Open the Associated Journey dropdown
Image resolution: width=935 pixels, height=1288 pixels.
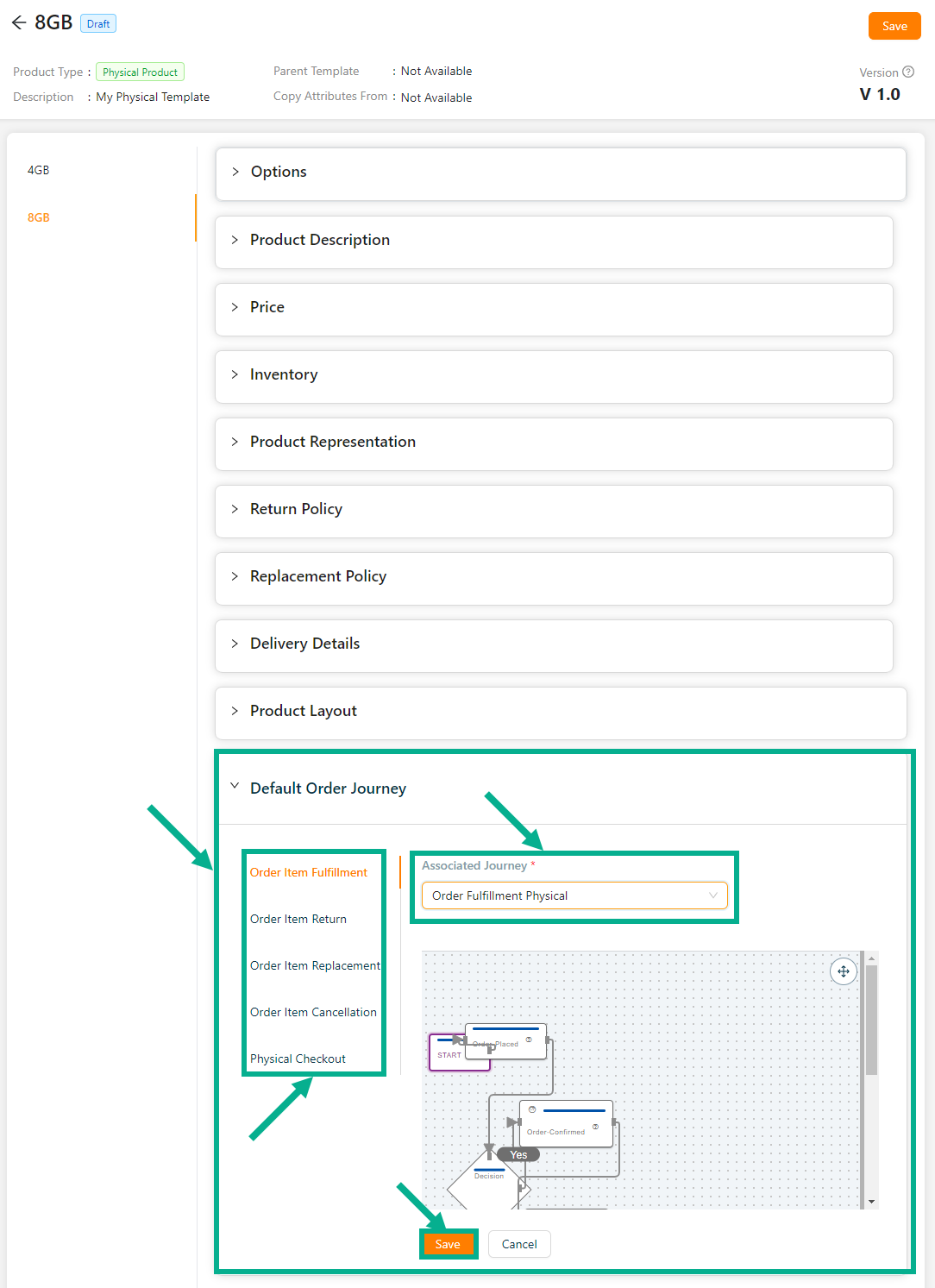(574, 895)
